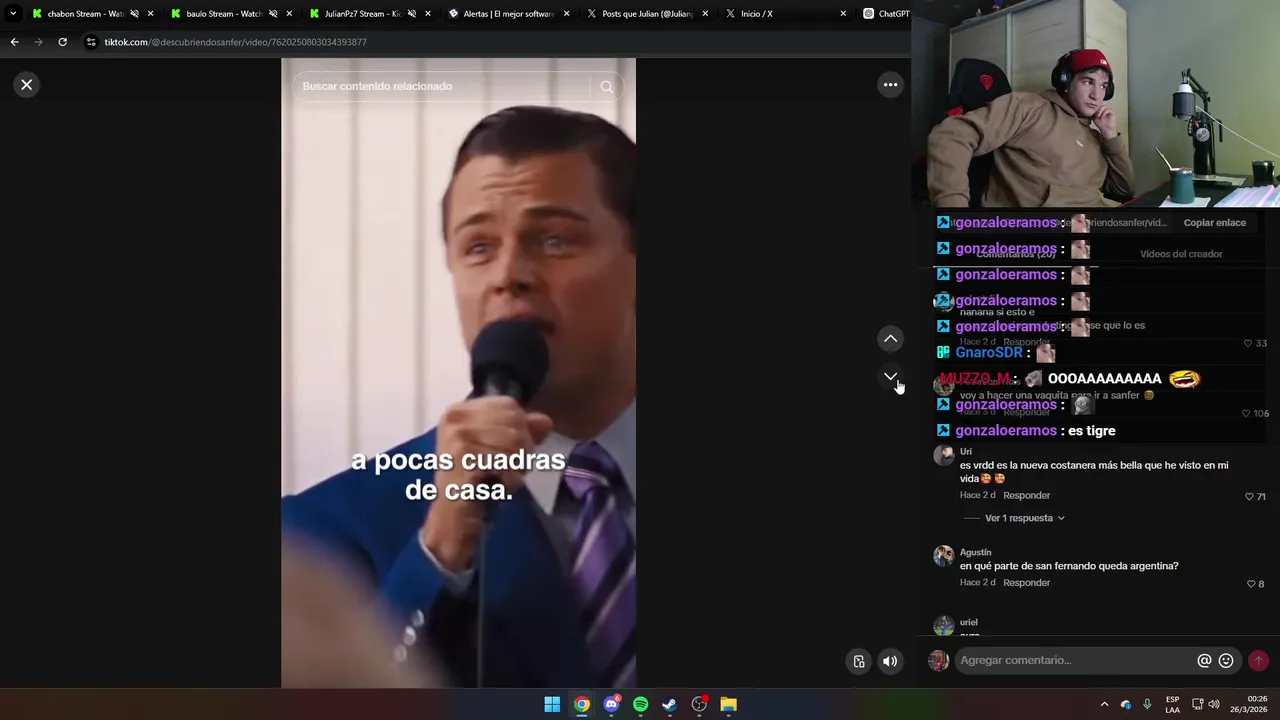The image size is (1280, 720).
Task: Click the @ mention icon in comment box
Action: 1204,661
